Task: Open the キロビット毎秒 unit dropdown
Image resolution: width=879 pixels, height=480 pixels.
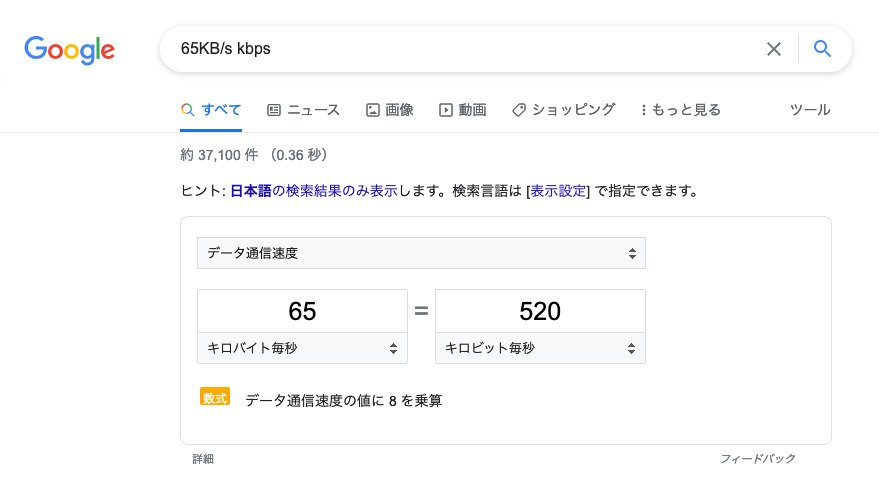Action: click(x=540, y=348)
